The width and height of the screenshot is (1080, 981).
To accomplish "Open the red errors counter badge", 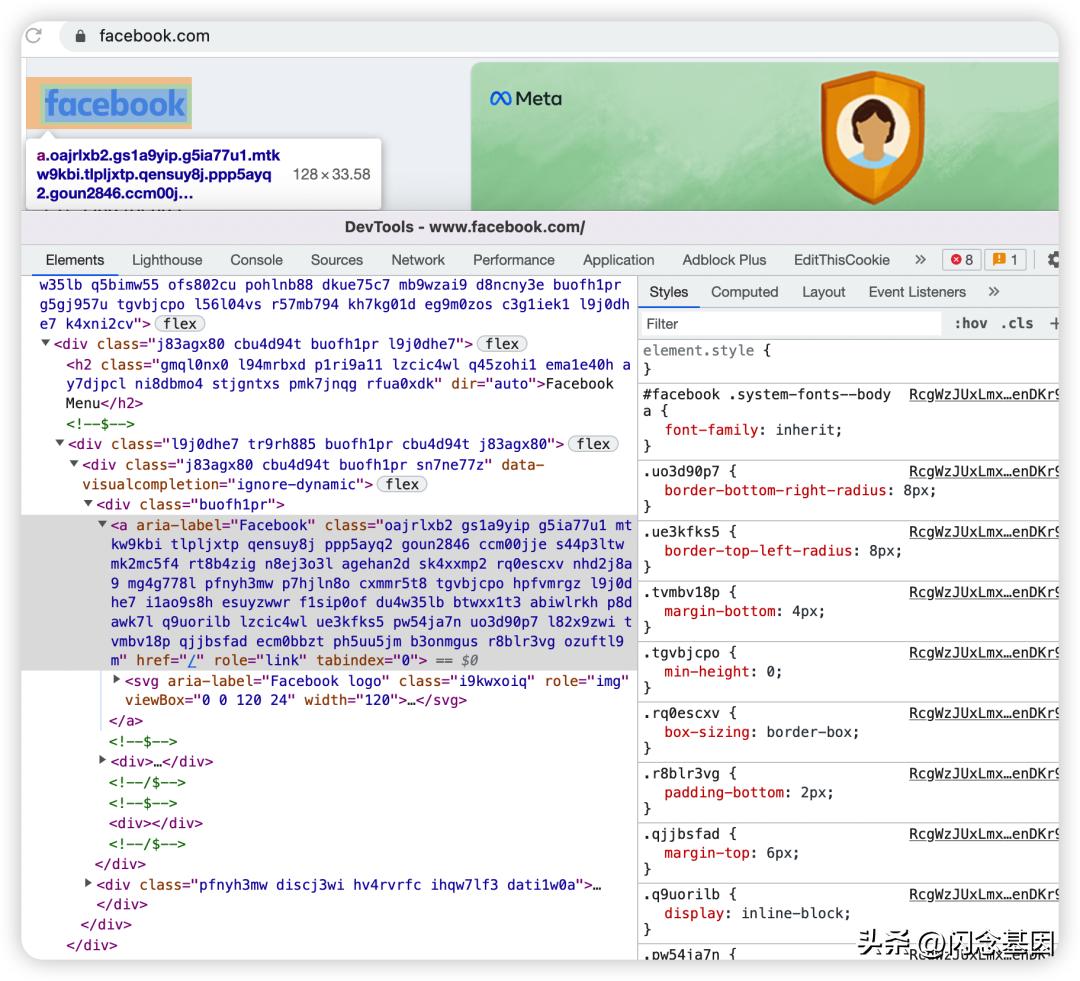I will tap(962, 260).
